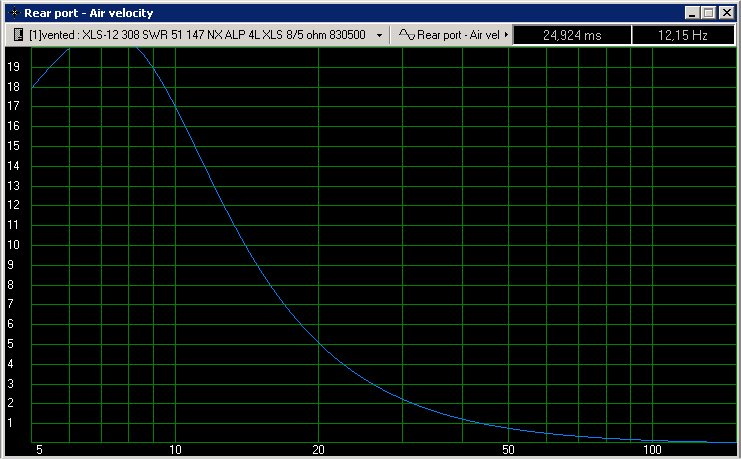Click the Y-axis label 12
The image size is (741, 459).
click(13, 205)
